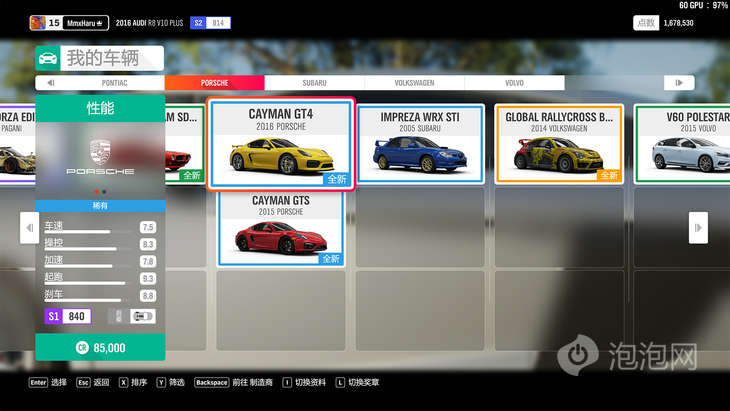Viewport: 730px width, 411px height.
Task: Click the 全新 tag on Global Rallycross card
Action: (609, 175)
